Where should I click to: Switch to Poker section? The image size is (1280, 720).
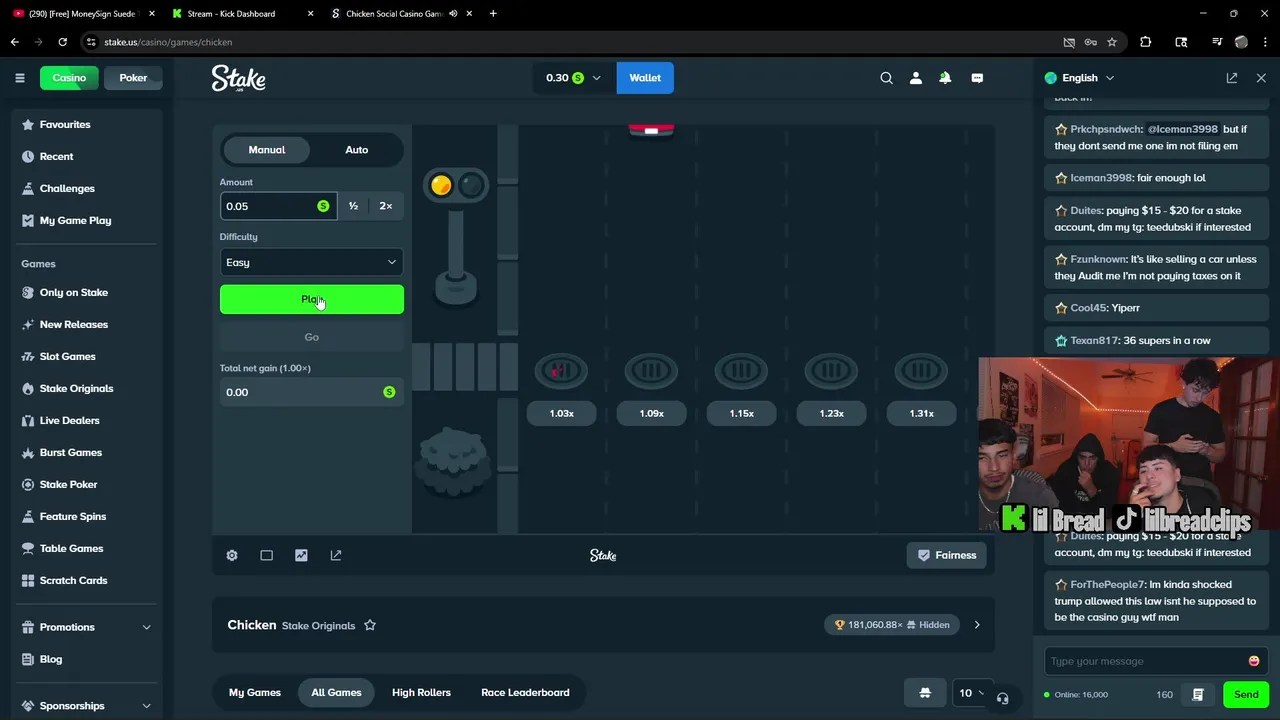coord(133,78)
